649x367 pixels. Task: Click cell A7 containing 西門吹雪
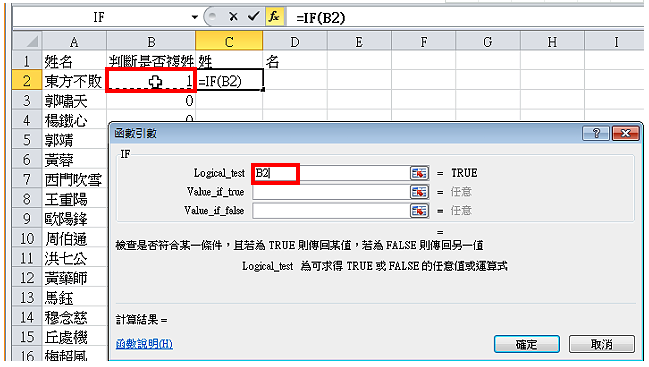pos(74,179)
